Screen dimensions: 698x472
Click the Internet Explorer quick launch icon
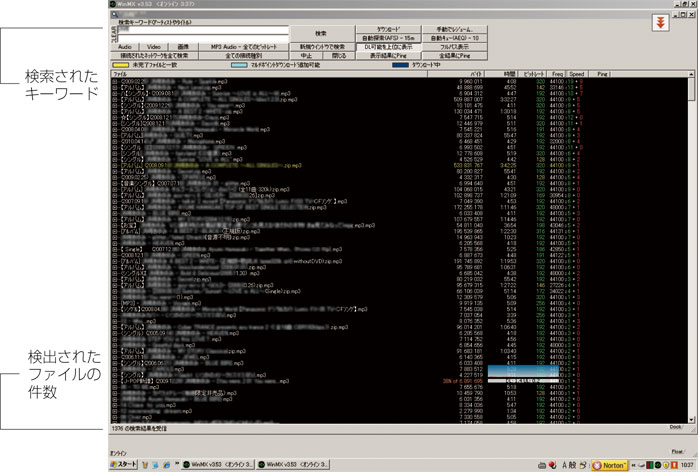click(166, 465)
